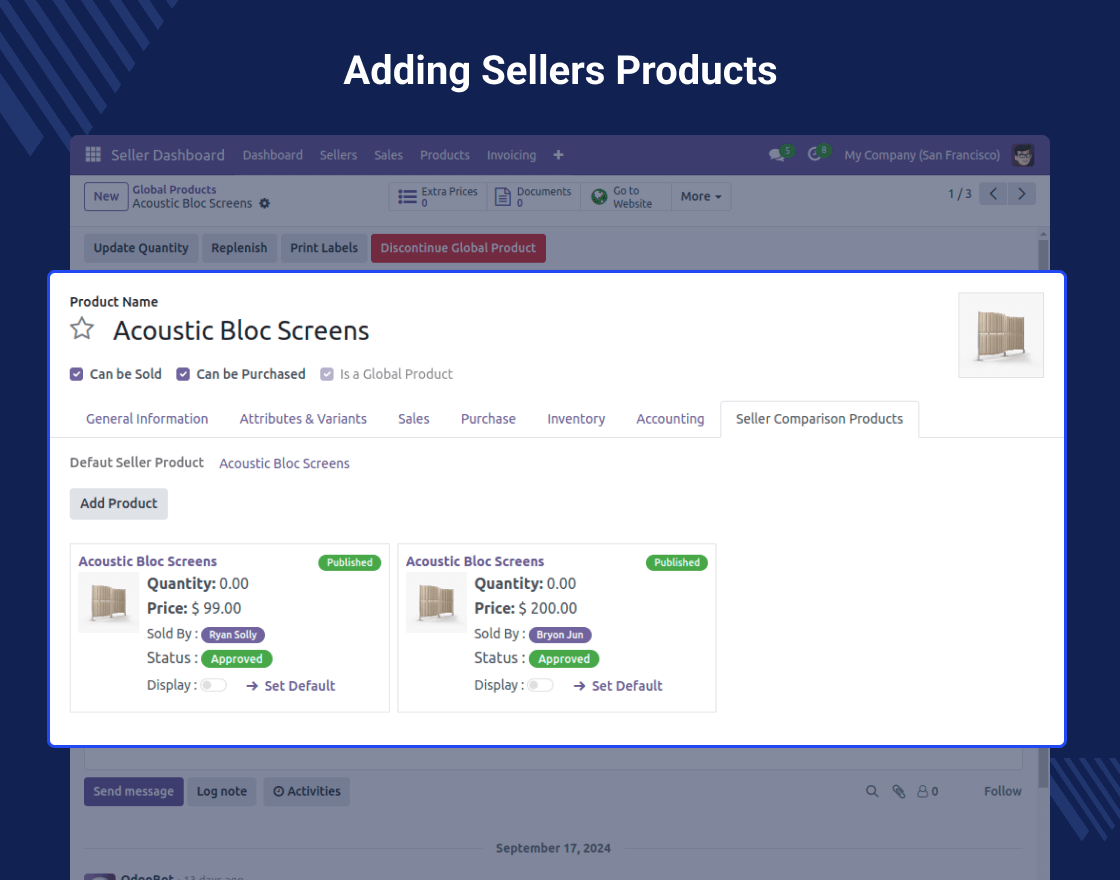
Task: Toggle Display switch on $200.00 card
Action: tap(541, 686)
